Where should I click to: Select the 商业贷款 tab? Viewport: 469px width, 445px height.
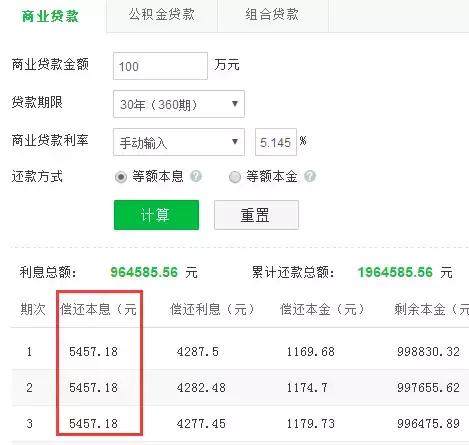(50, 16)
